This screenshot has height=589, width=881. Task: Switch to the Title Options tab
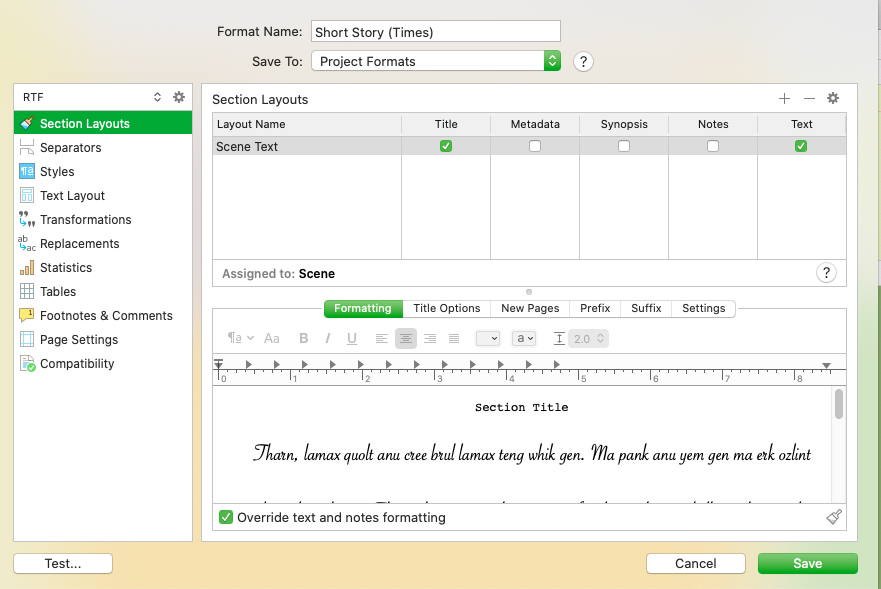(447, 308)
